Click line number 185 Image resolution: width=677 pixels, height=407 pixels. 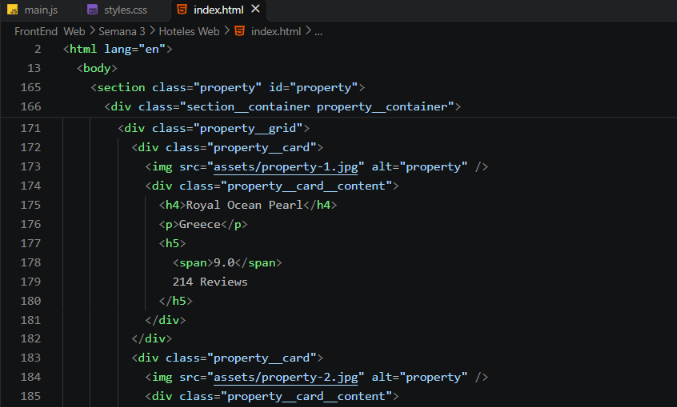(x=31, y=396)
